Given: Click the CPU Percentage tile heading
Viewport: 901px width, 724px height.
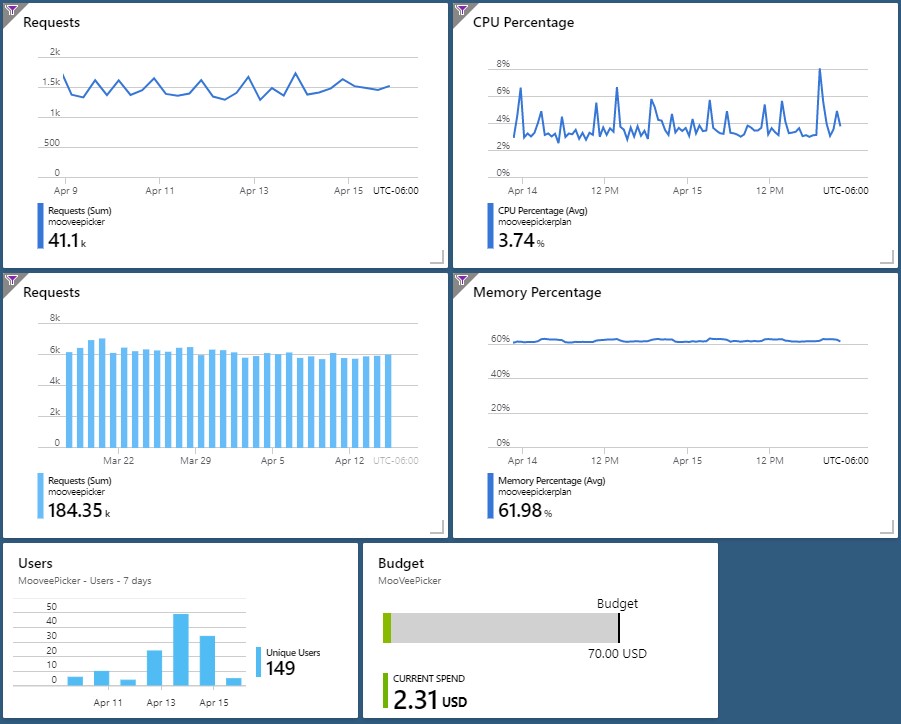Looking at the screenshot, I should 523,22.
